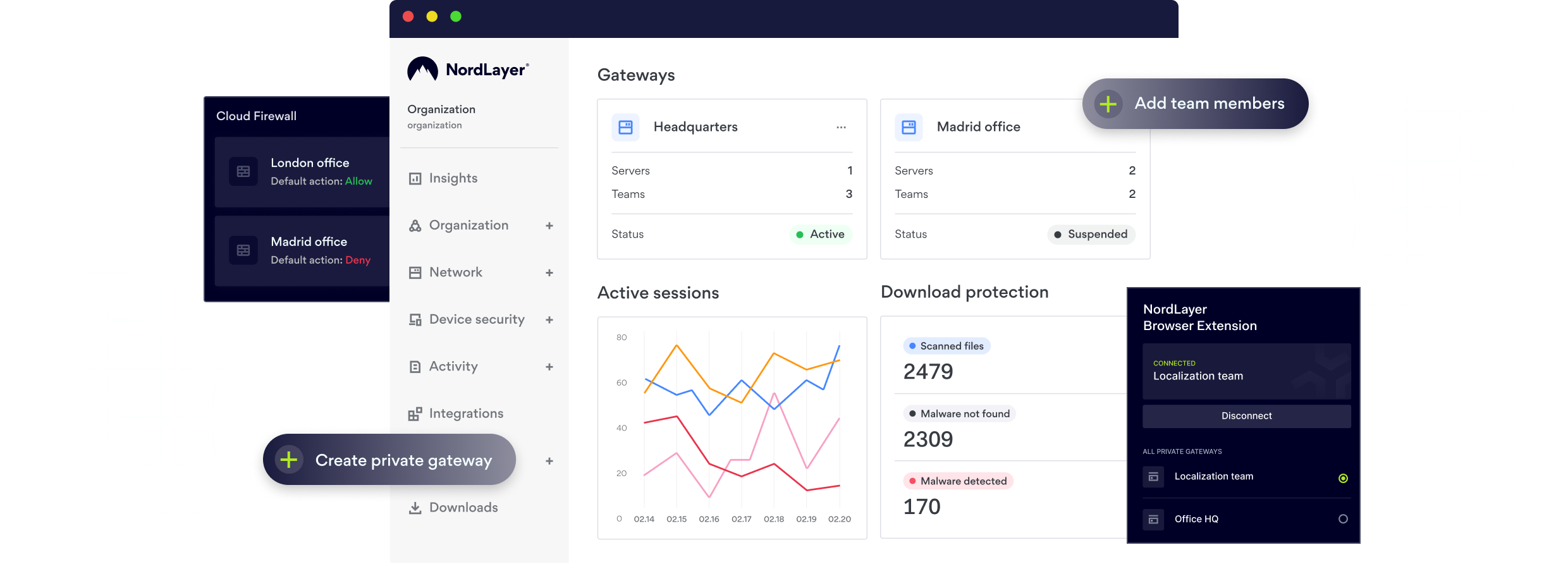The height and width of the screenshot is (564, 1568).
Task: Expand the Organization sidebar section
Action: click(549, 226)
